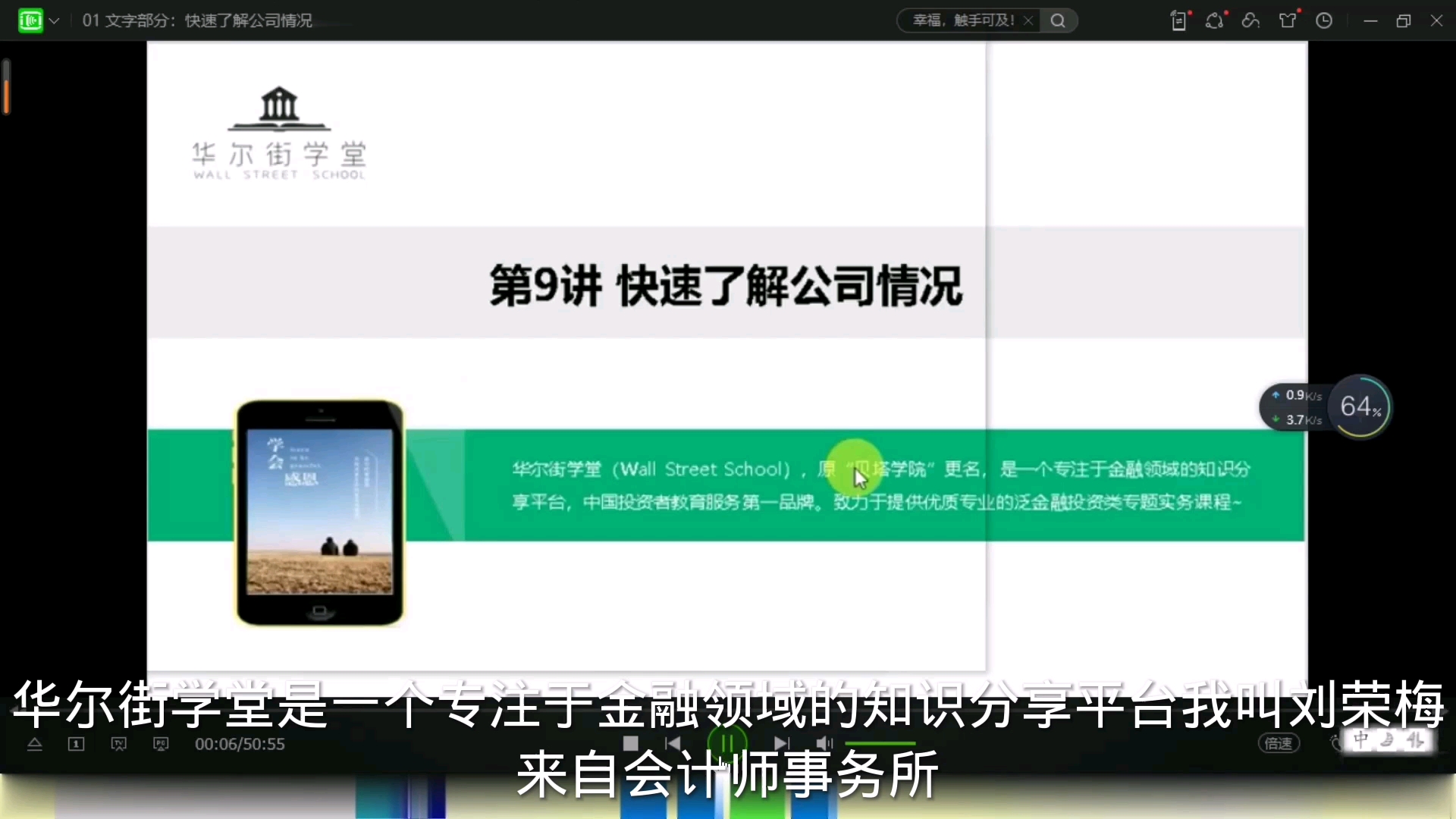The width and height of the screenshot is (1456, 819).
Task: Skip to the previous video
Action: [673, 744]
